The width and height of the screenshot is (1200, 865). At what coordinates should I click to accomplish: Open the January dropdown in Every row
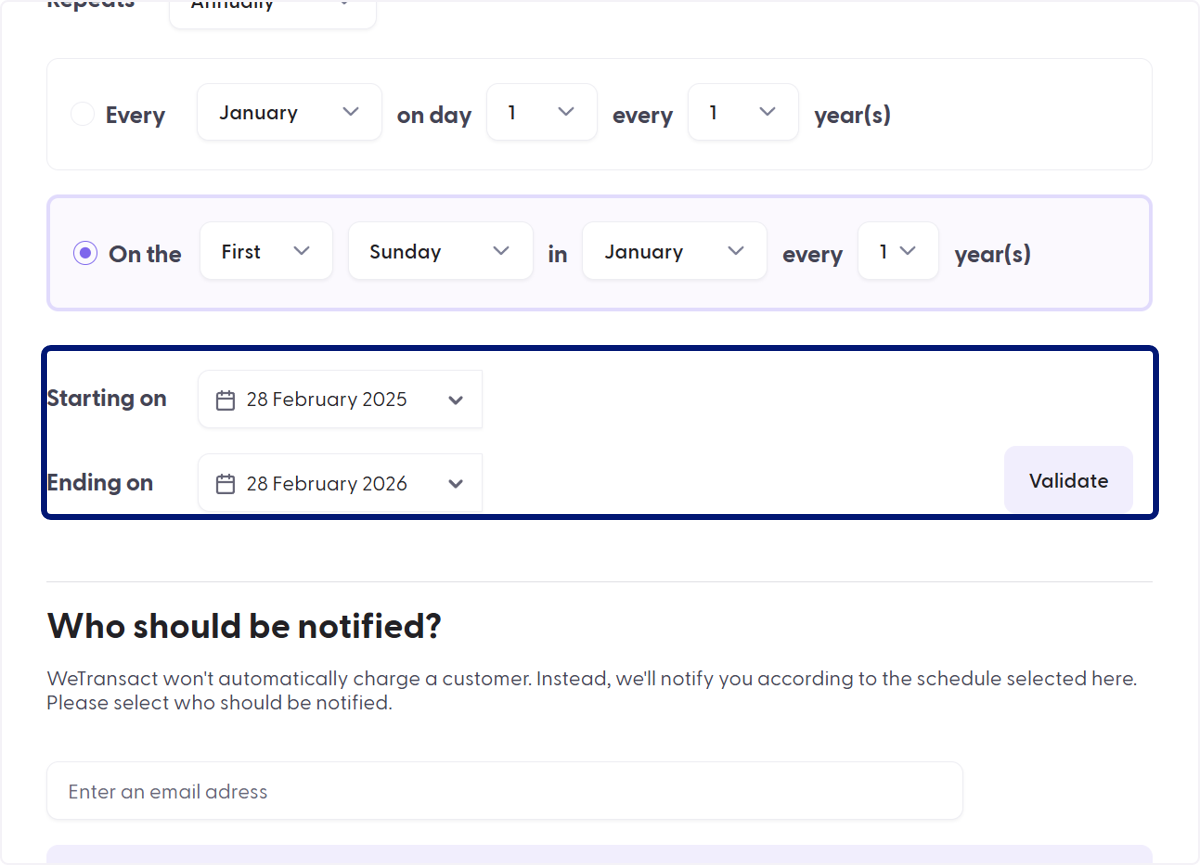[289, 112]
